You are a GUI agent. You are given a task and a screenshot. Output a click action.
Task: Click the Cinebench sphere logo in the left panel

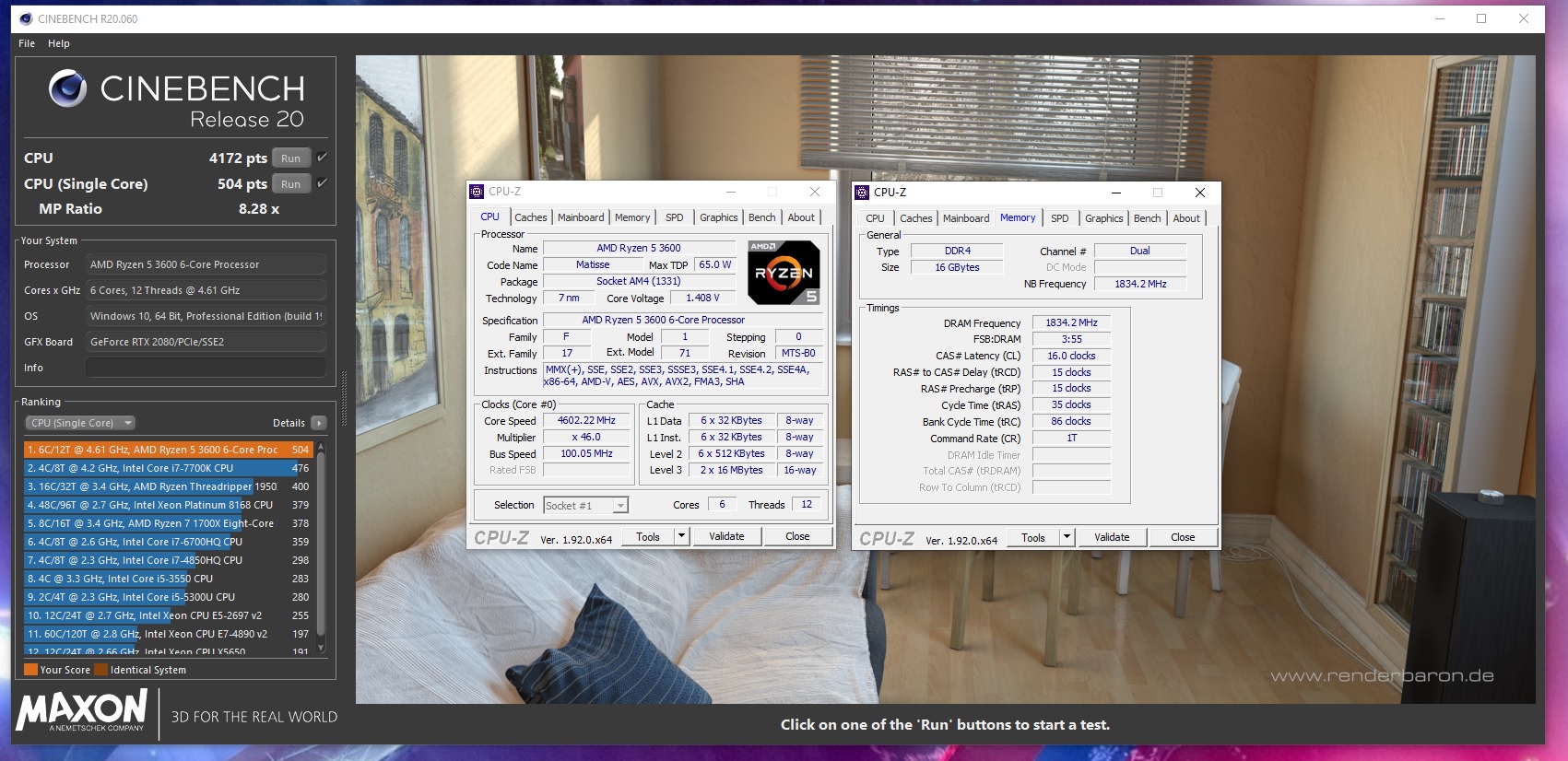coord(67,89)
